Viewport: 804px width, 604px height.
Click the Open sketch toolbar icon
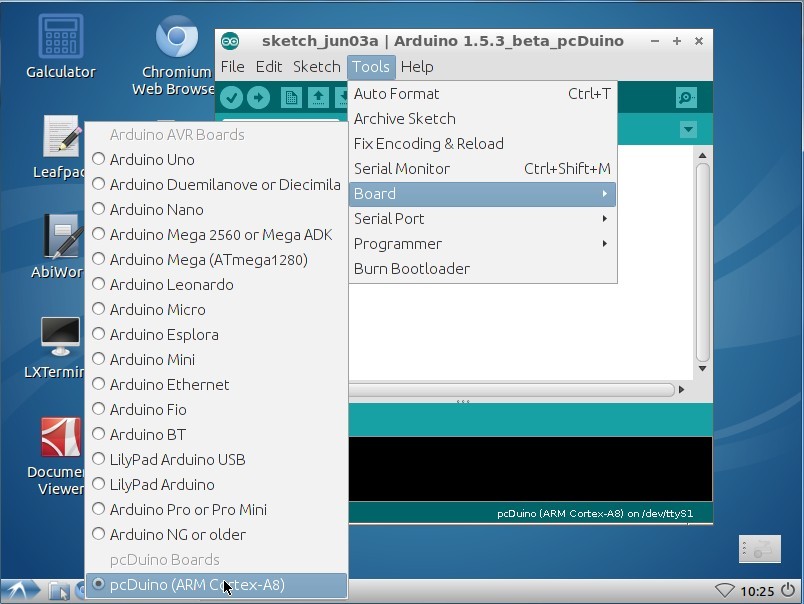[x=318, y=97]
